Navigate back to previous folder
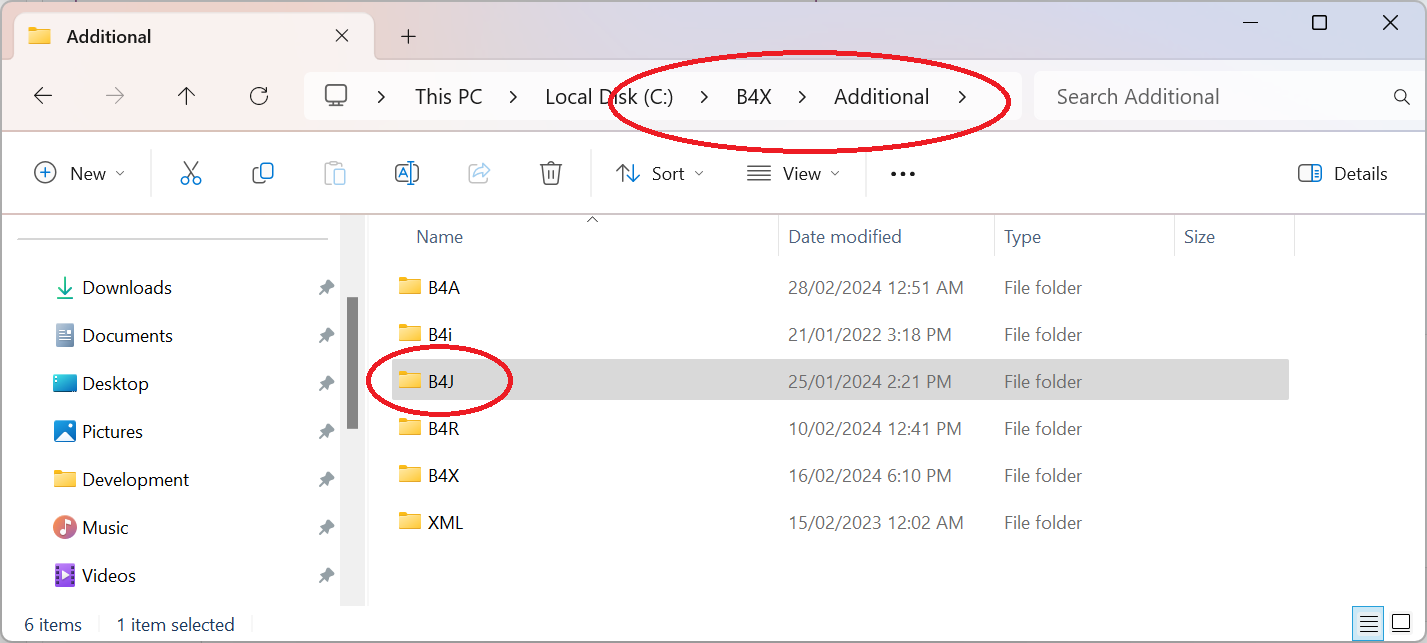 [x=43, y=96]
